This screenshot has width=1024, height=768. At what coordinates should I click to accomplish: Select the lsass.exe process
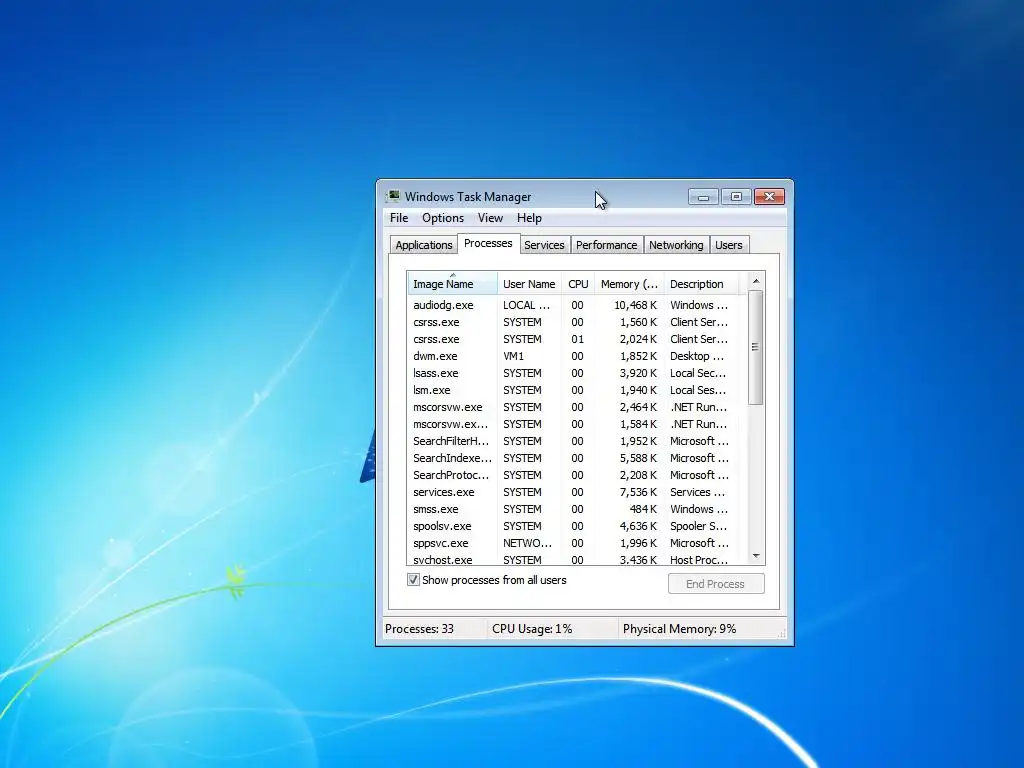tap(577, 373)
